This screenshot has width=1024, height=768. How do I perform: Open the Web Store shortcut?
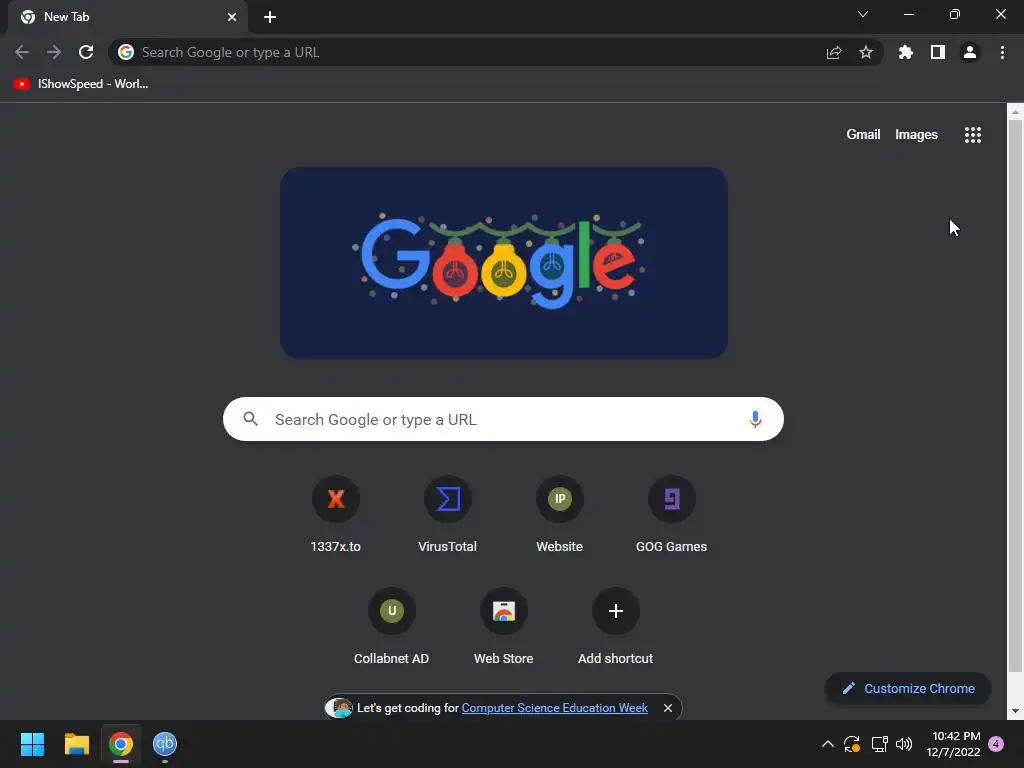504,628
